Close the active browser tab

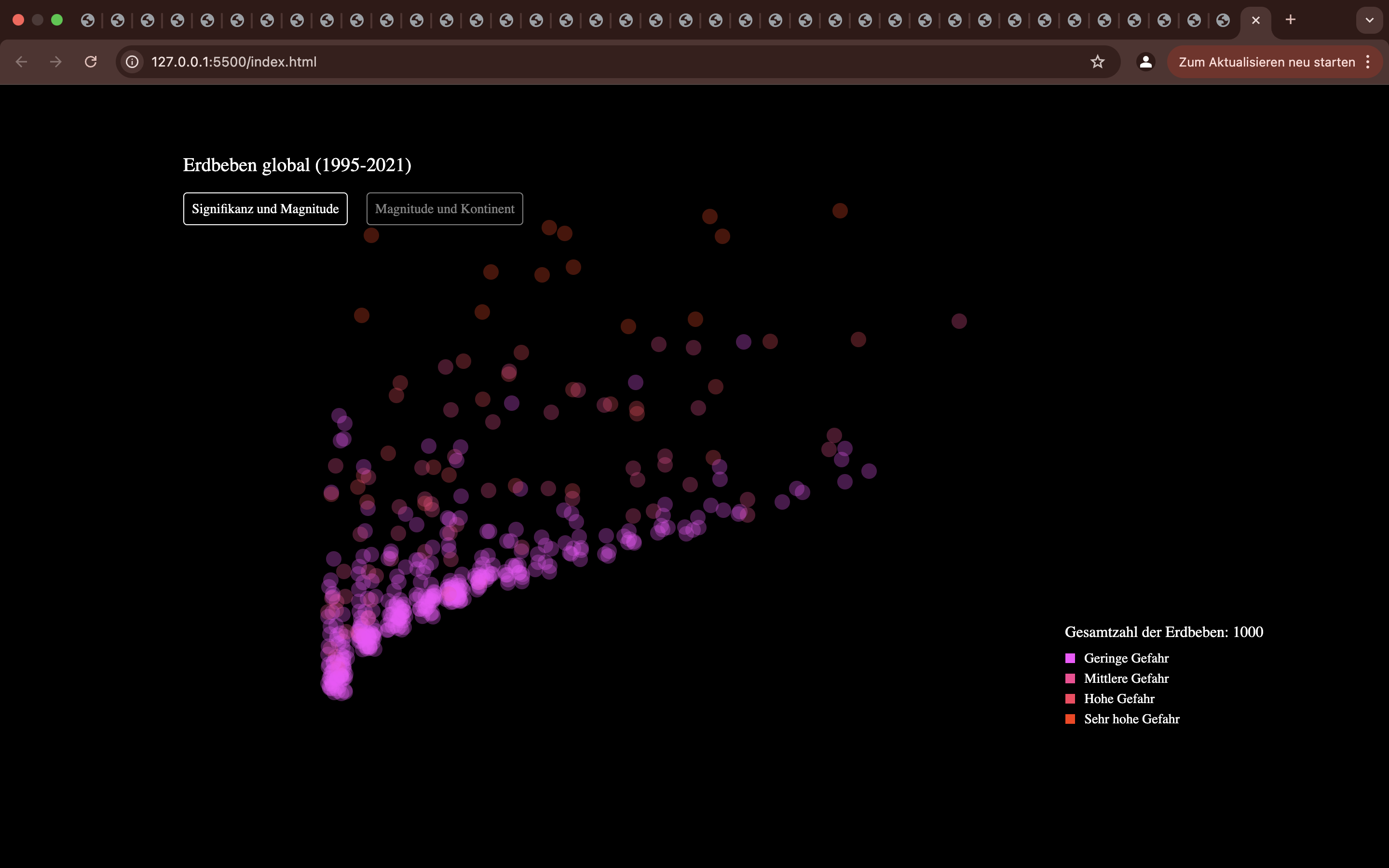point(1256,21)
